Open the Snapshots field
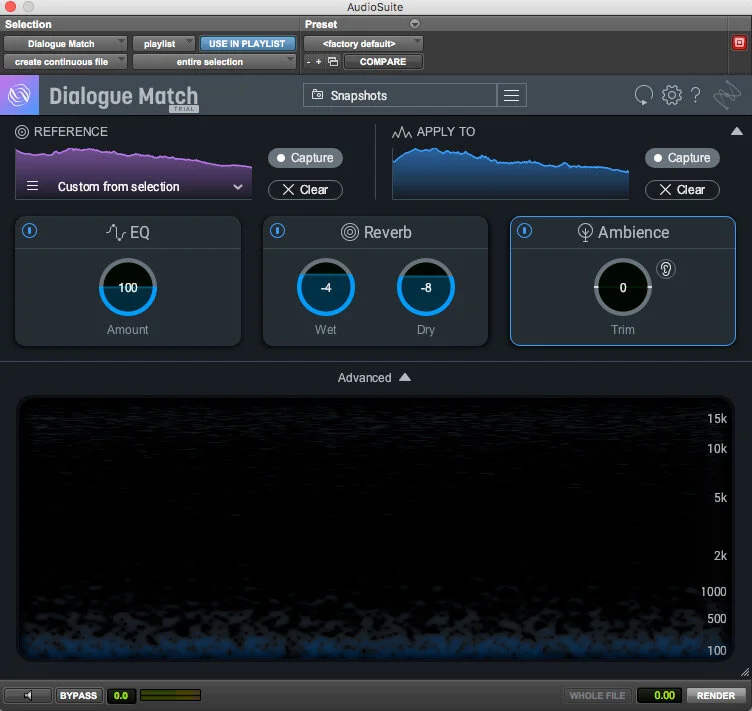 coord(400,95)
